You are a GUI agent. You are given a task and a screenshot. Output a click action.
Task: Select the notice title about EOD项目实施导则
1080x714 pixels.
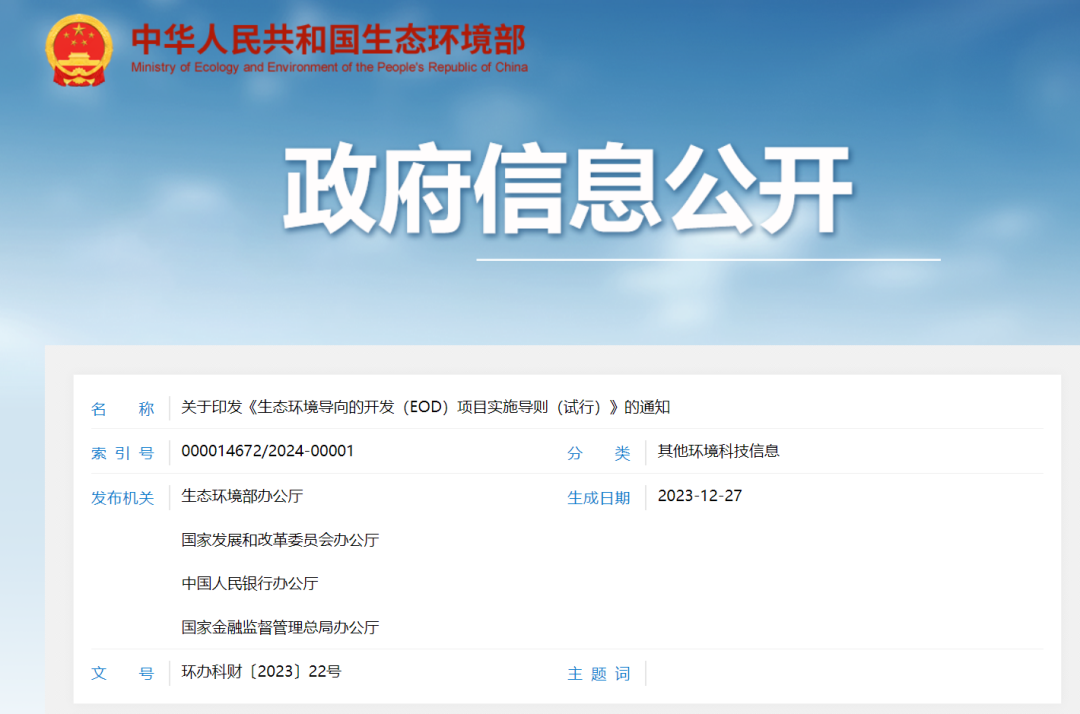[x=426, y=408]
